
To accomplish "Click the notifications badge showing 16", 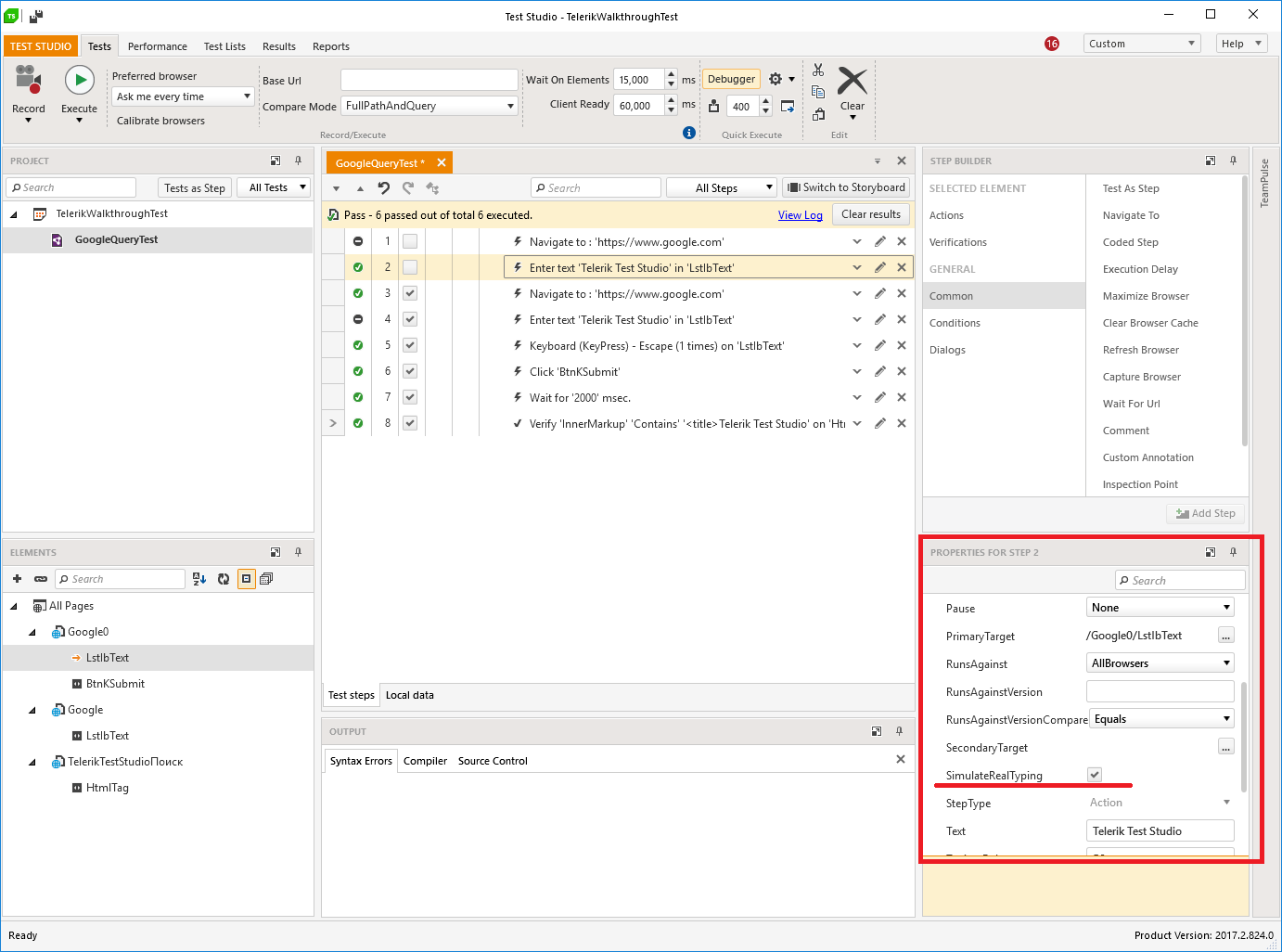I will coord(1052,44).
